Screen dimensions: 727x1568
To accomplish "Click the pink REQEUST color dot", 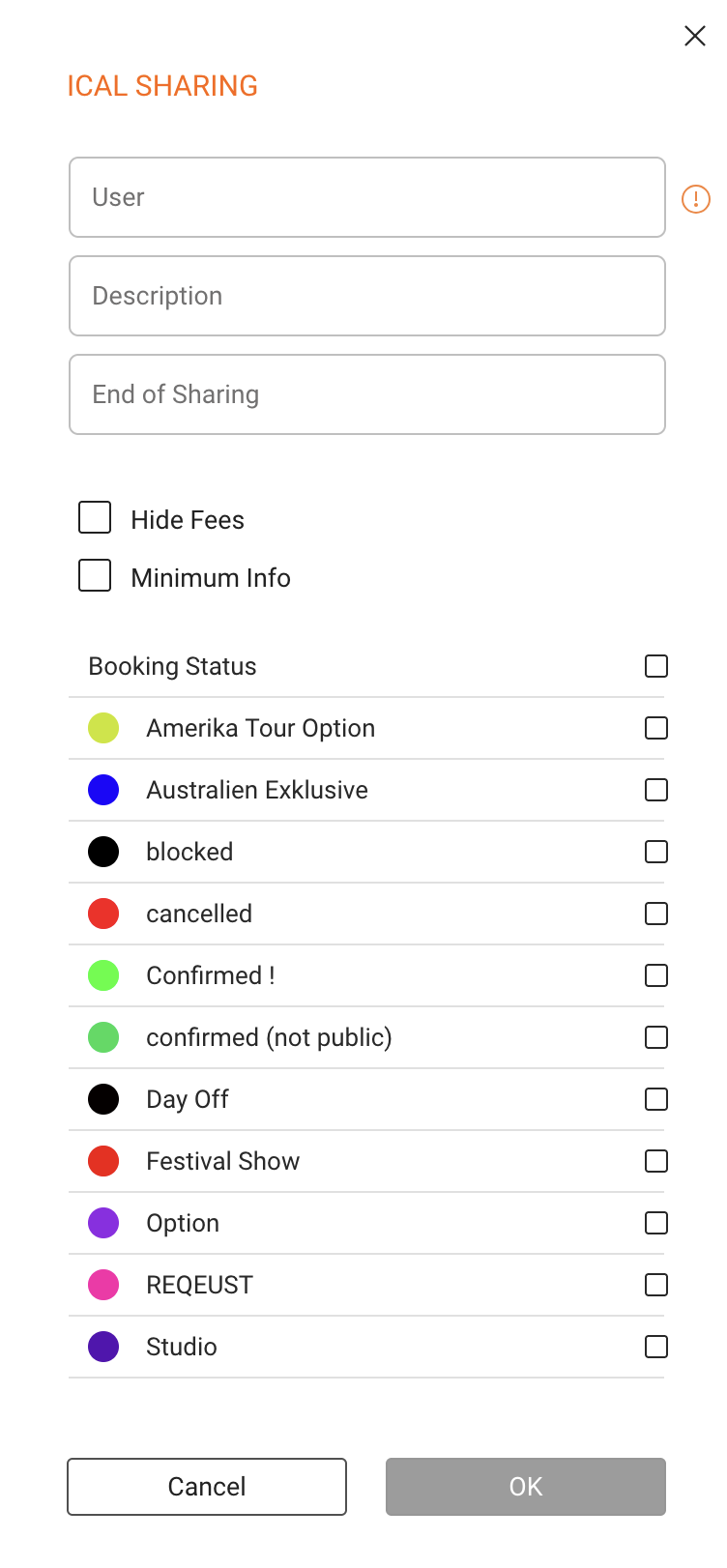I will tap(103, 1285).
